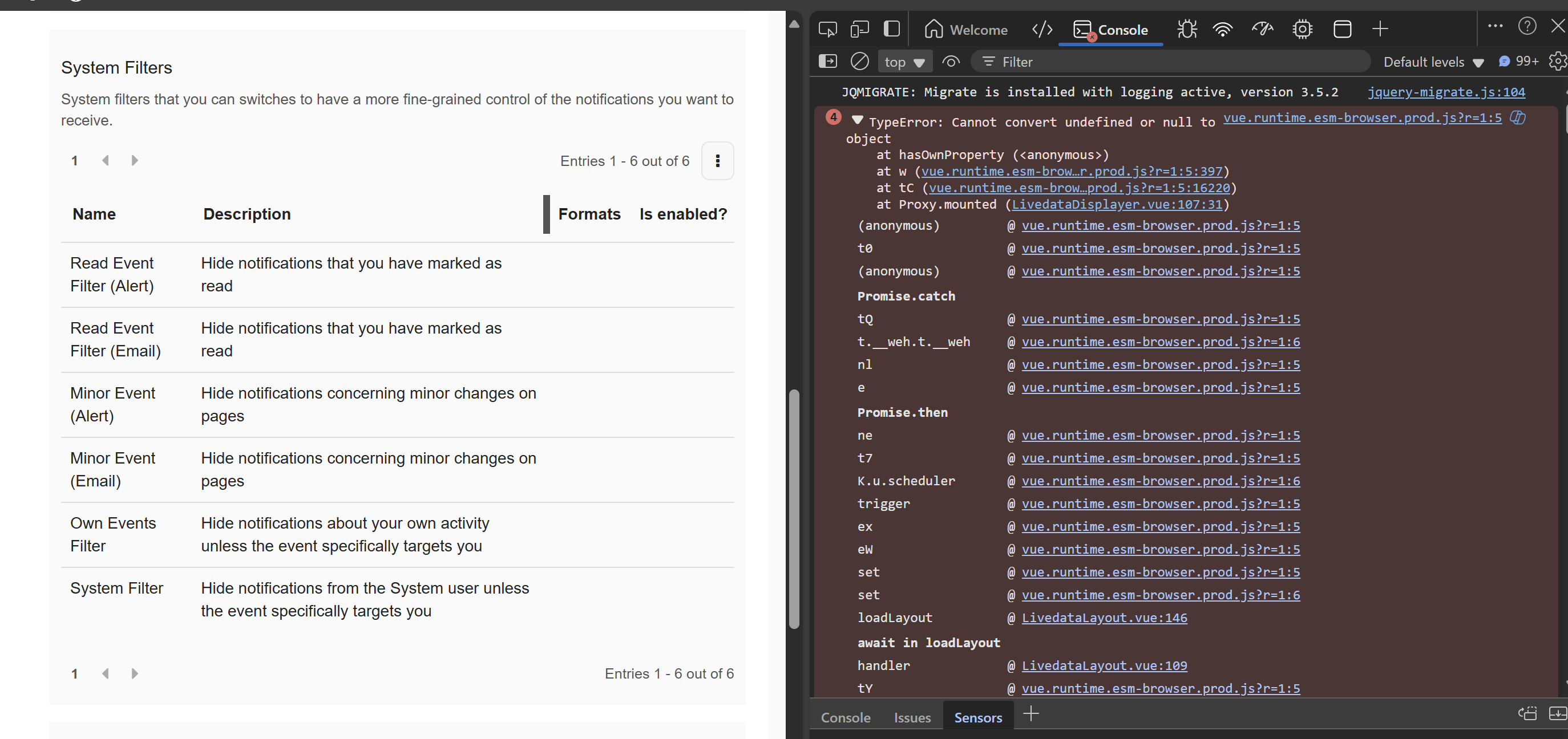Click the Formats column header
1568x739 pixels.
click(589, 214)
